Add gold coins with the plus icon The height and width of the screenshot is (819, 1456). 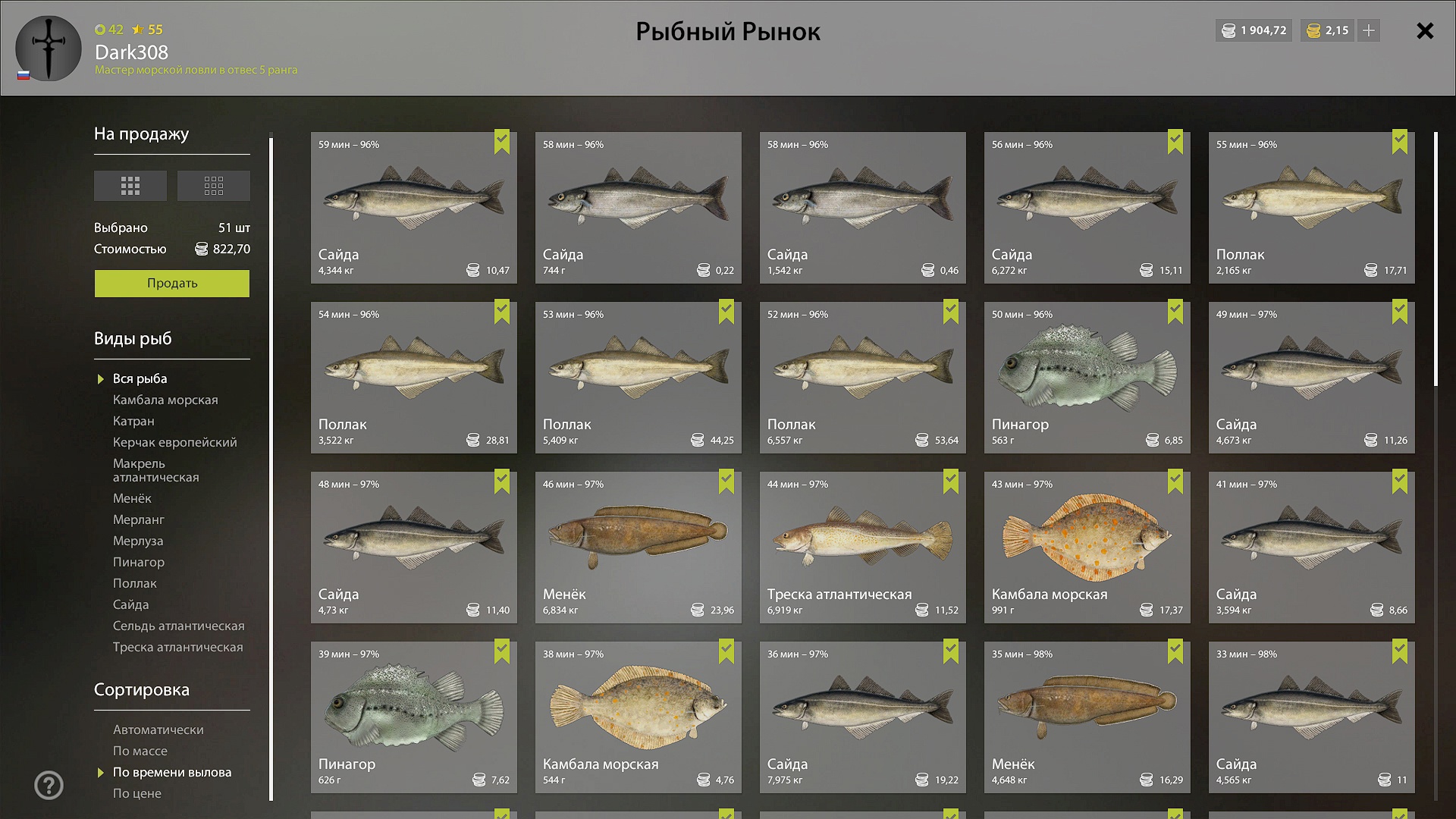(1369, 30)
